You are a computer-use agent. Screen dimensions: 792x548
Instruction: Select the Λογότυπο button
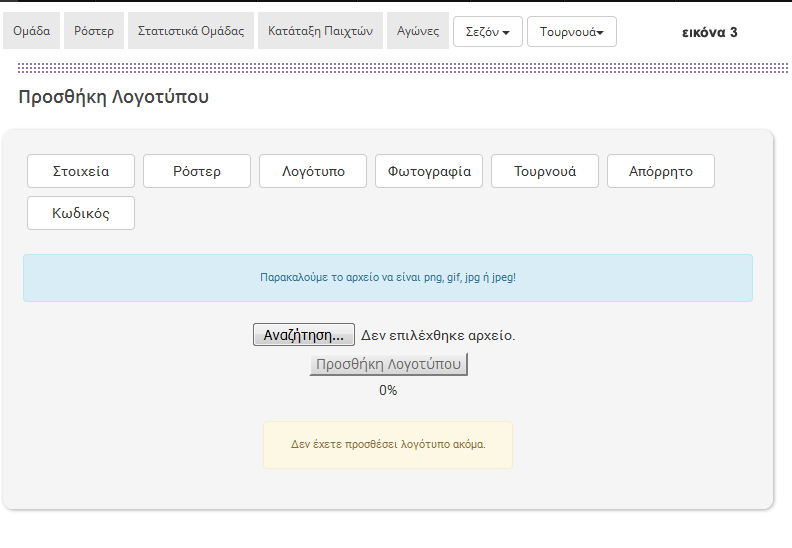click(x=313, y=171)
